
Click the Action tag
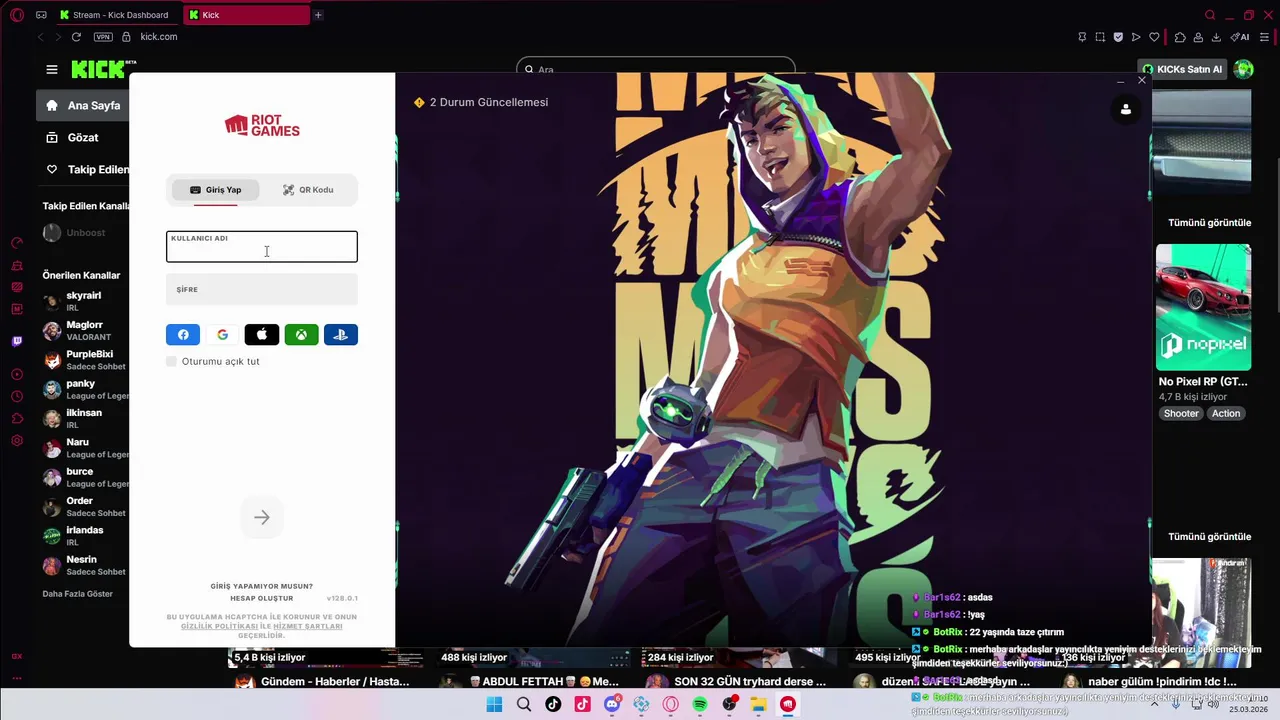point(1226,414)
